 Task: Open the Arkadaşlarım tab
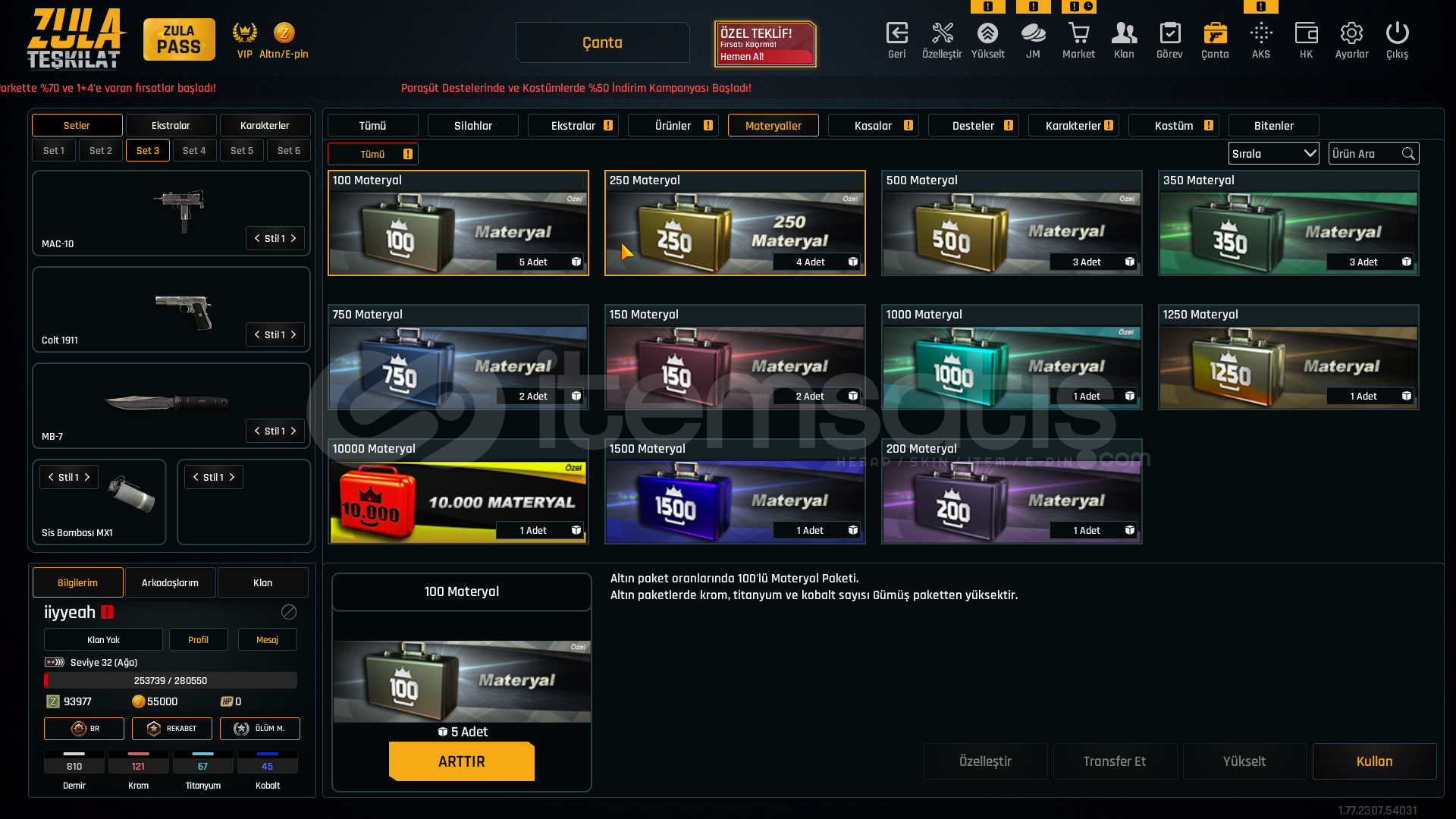pos(170,582)
